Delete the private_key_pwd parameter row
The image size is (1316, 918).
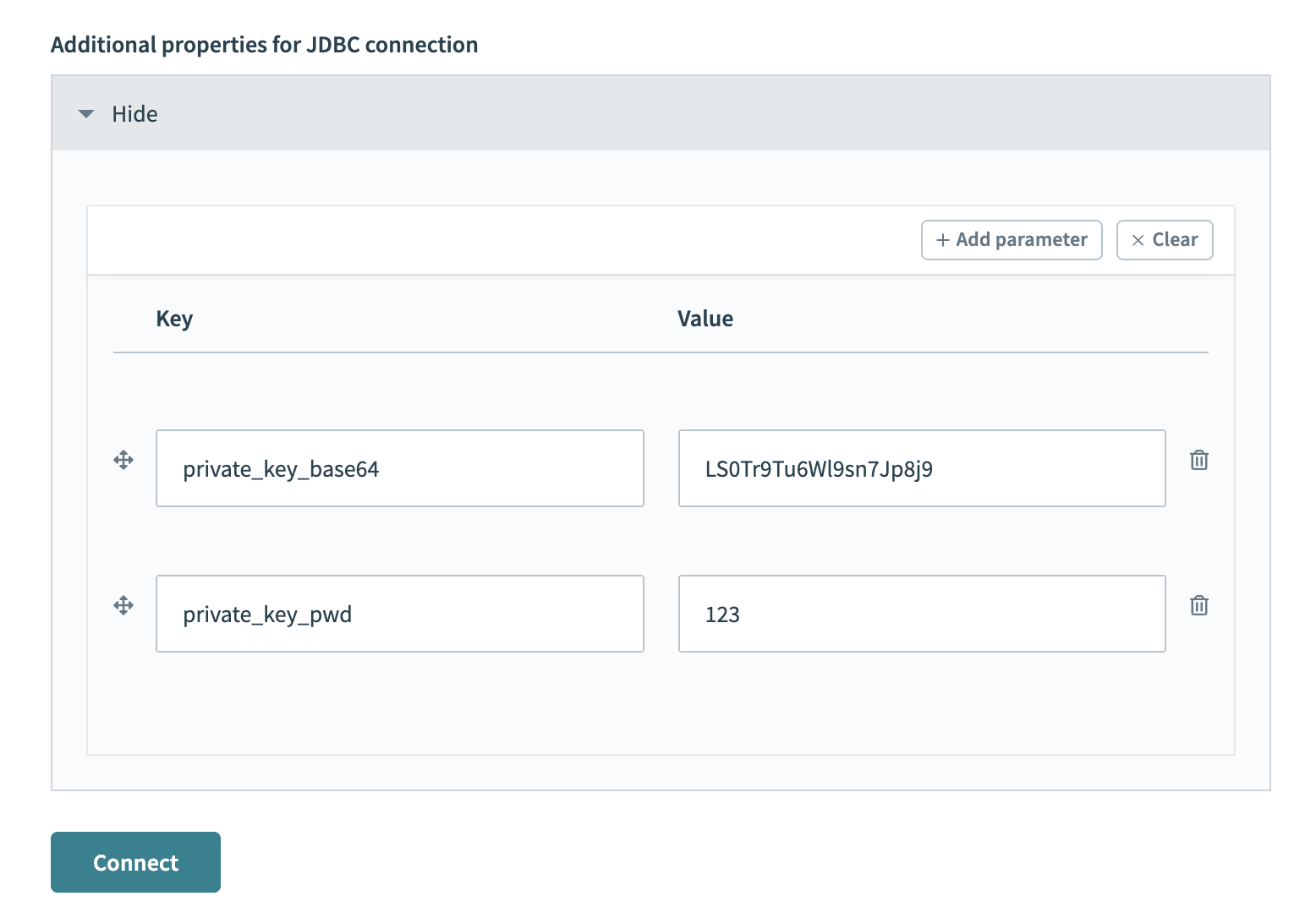pos(1198,604)
